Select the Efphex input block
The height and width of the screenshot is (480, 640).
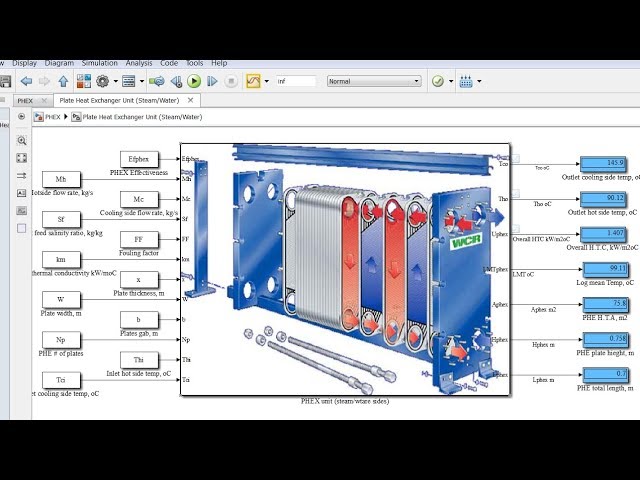point(139,159)
